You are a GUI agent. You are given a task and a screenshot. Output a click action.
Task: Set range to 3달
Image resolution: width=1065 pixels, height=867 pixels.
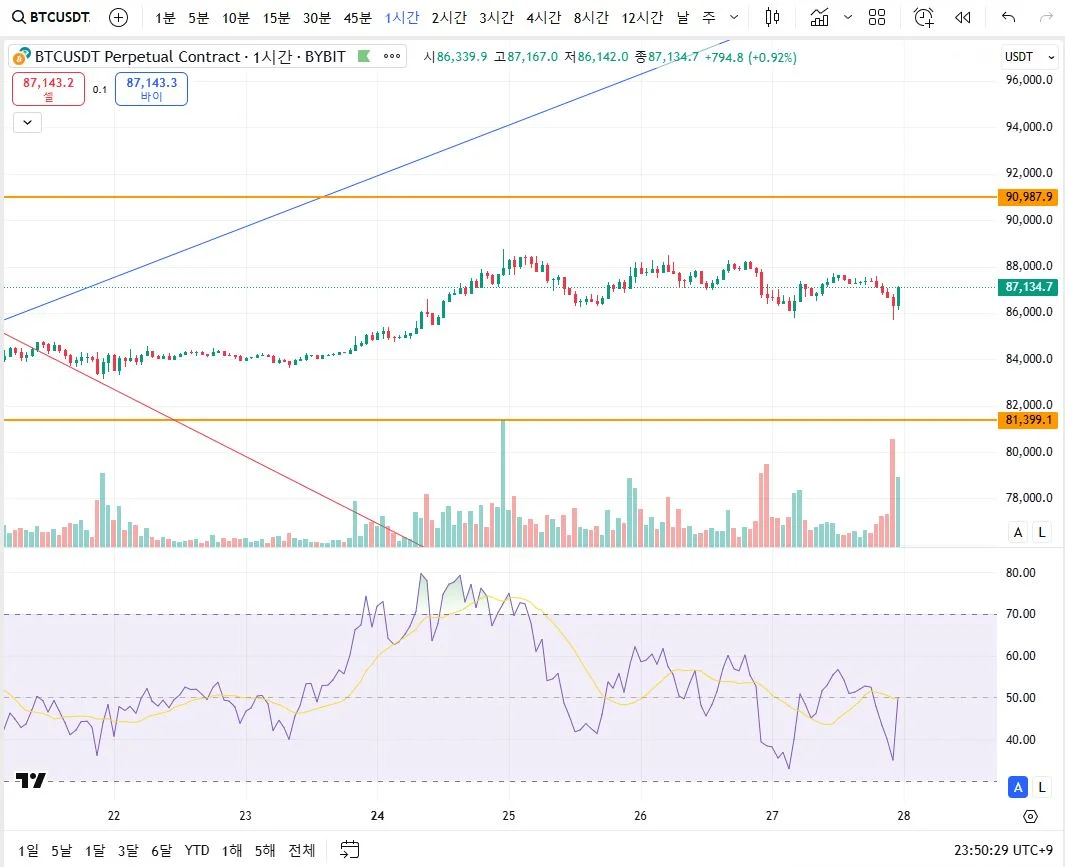128,851
